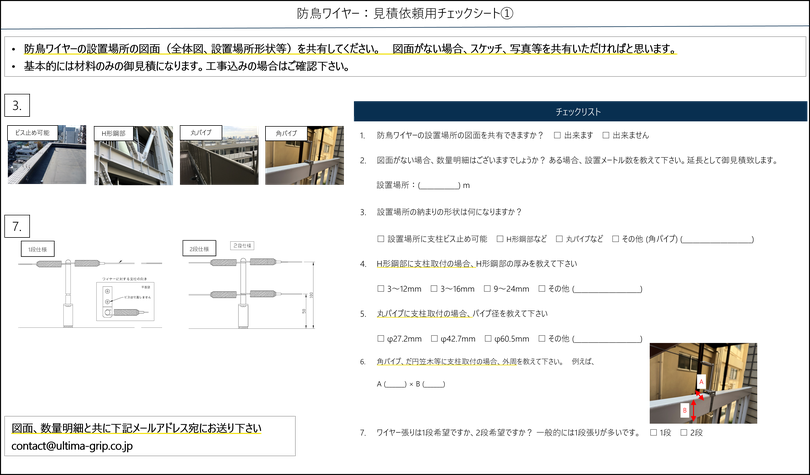
Task: Click the page title 防鳥ワイヤー：見積依頼用チェックシート①
Action: 405,13
